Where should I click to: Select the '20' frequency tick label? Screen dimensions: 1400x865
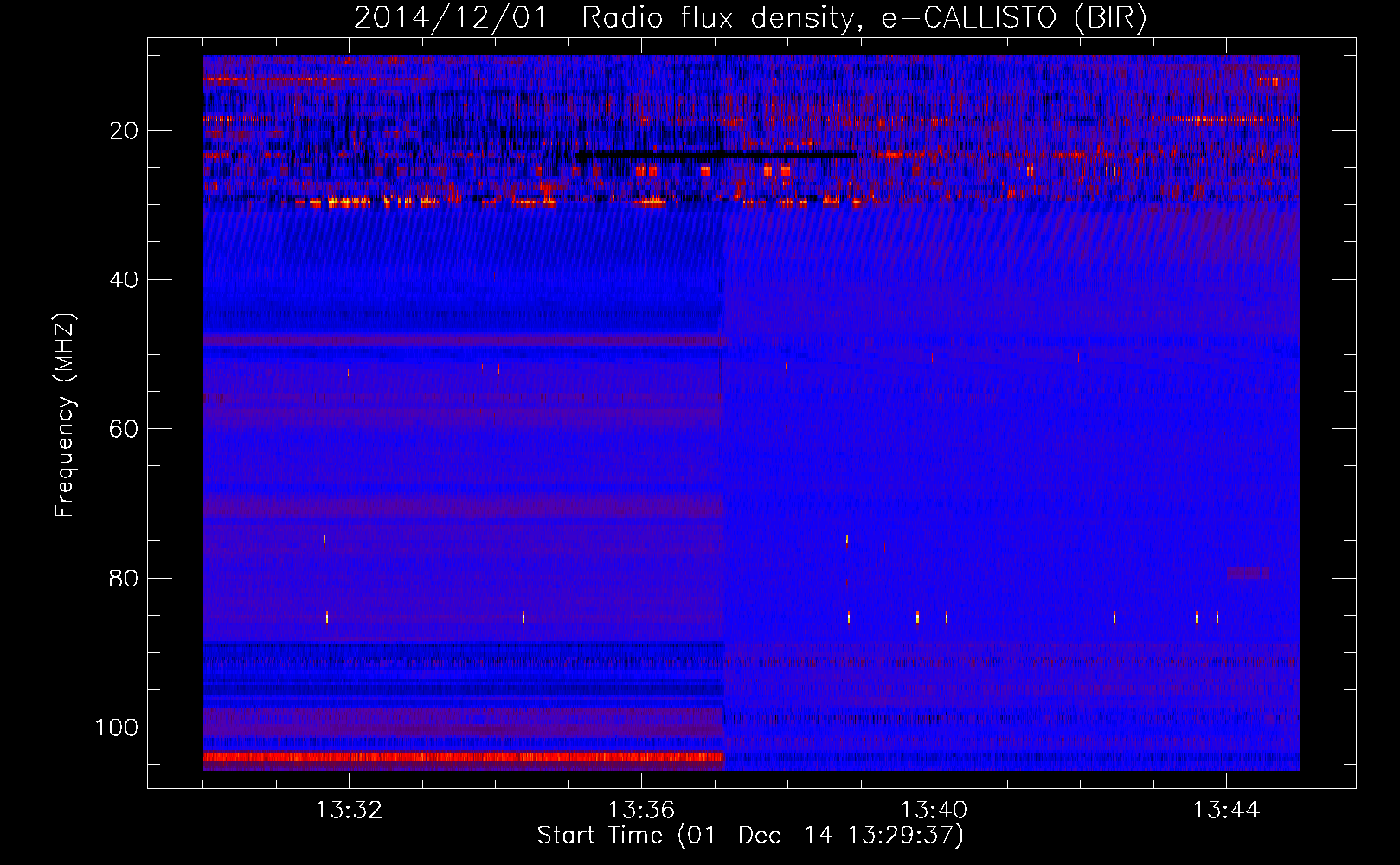124,131
